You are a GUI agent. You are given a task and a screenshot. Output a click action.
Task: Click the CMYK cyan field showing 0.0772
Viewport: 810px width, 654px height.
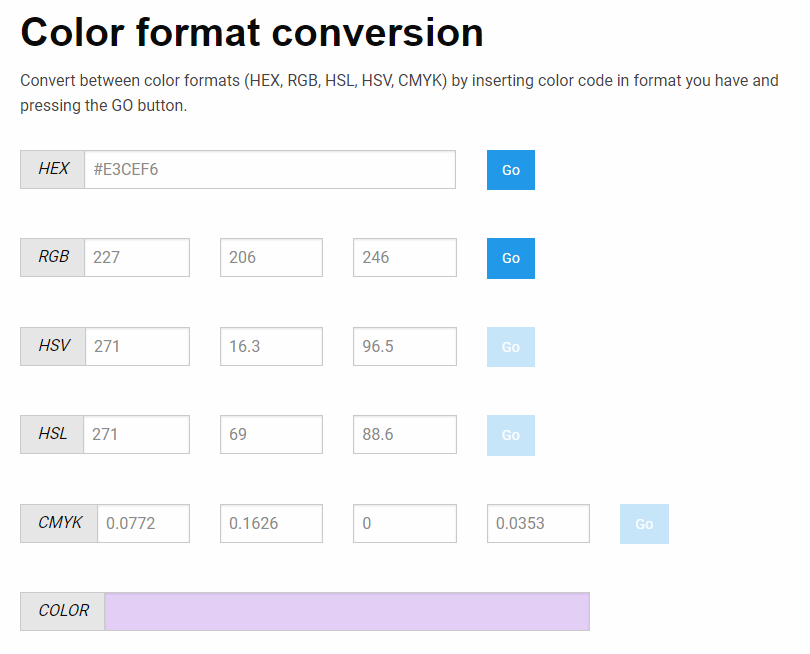coord(143,523)
